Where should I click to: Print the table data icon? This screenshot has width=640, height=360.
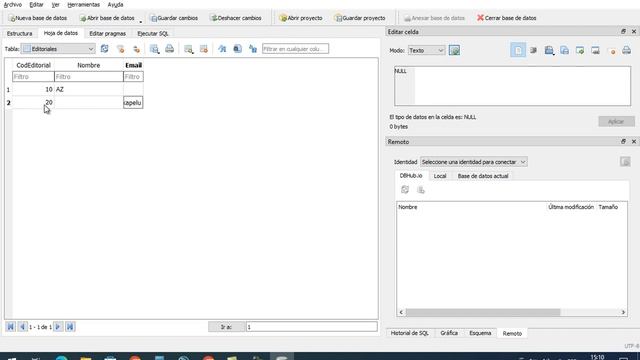tap(169, 49)
